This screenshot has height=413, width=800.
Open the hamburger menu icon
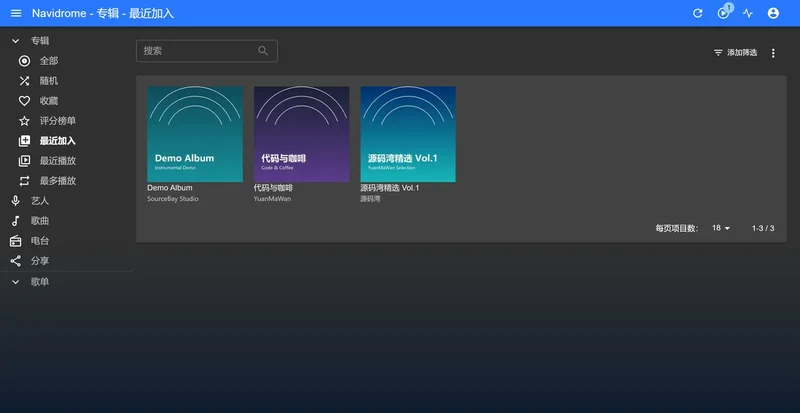16,13
